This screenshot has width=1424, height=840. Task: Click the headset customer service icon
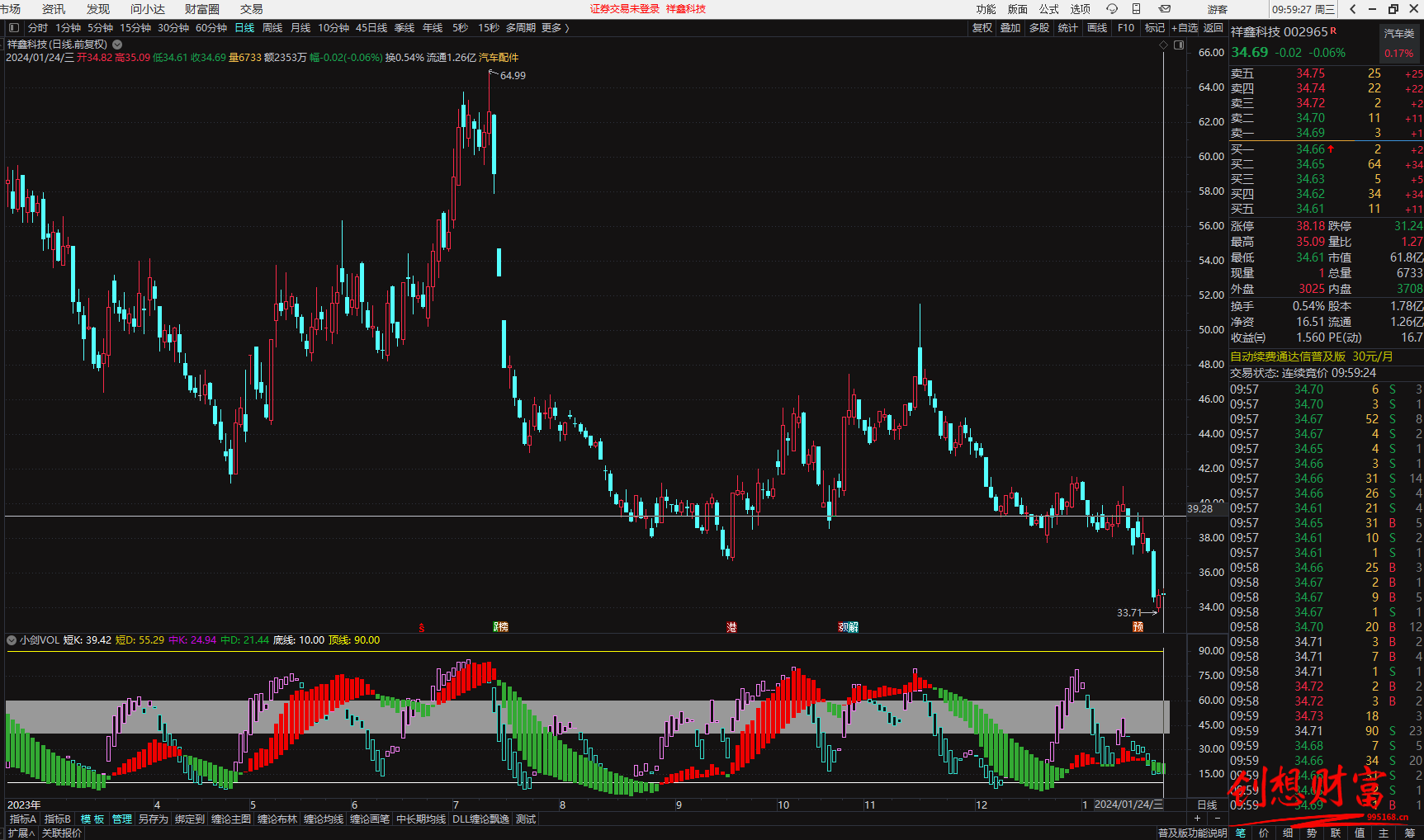pyautogui.click(x=1112, y=9)
